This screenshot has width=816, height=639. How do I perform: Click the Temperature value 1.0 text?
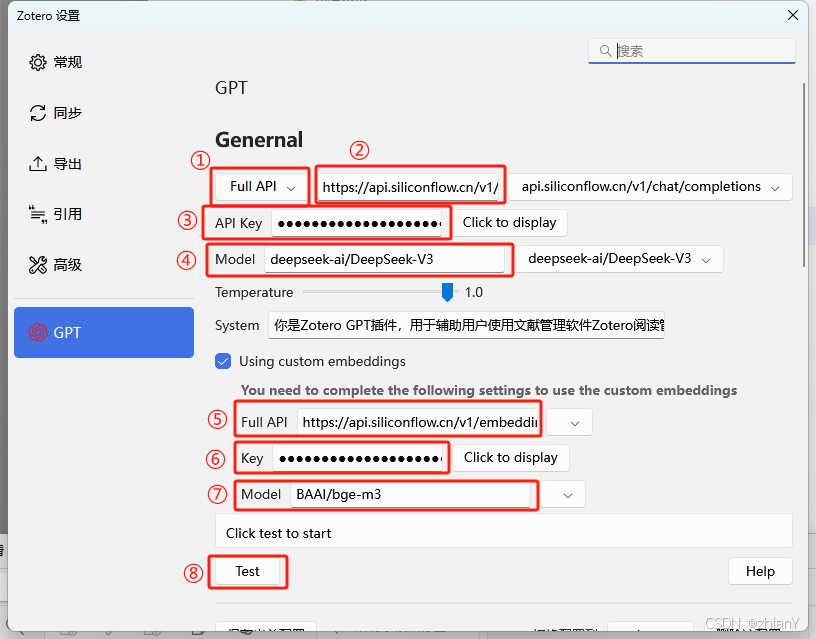point(474,292)
